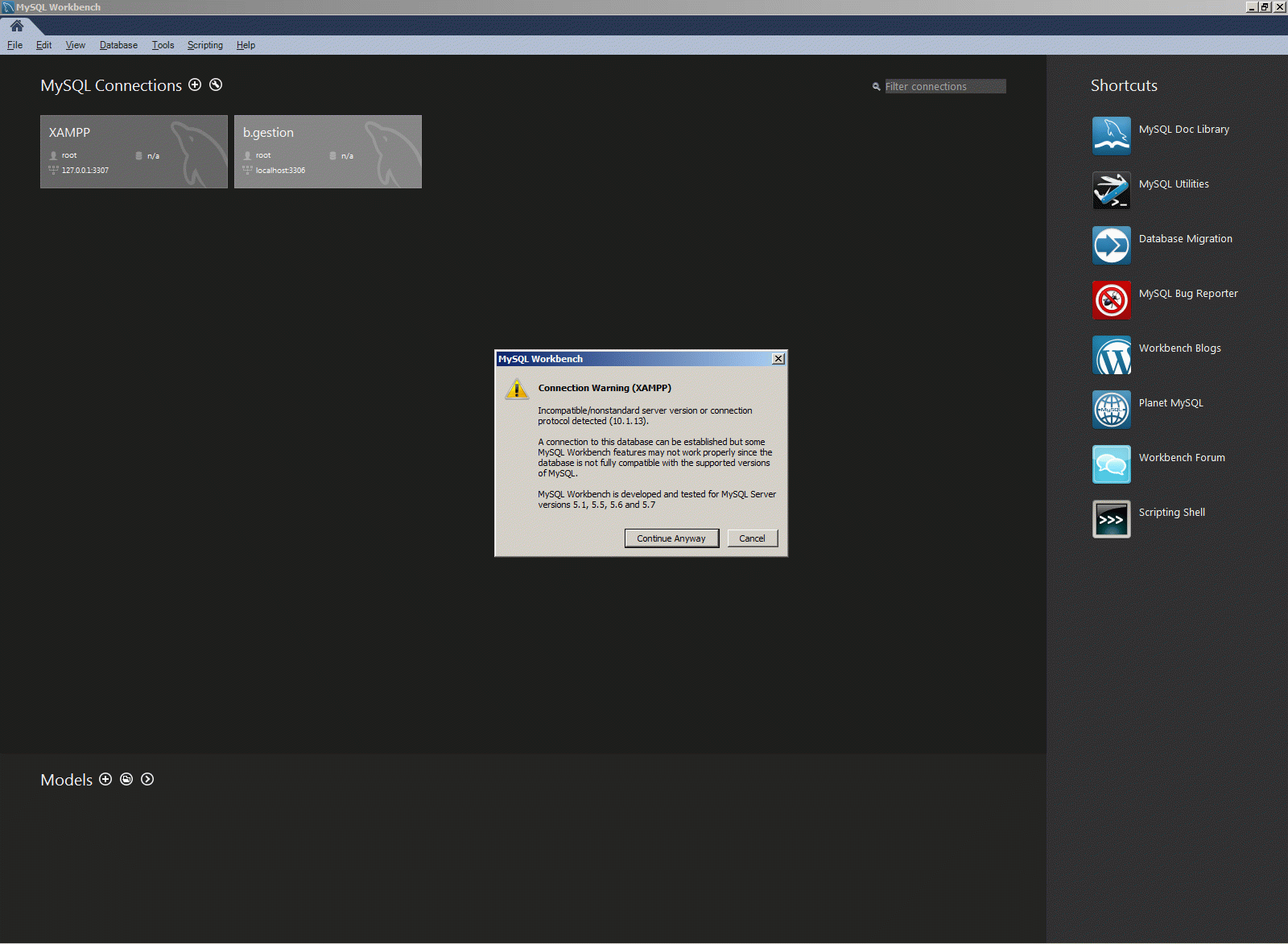The height and width of the screenshot is (944, 1288).
Task: Open the XAMPP connection tile
Action: (134, 151)
